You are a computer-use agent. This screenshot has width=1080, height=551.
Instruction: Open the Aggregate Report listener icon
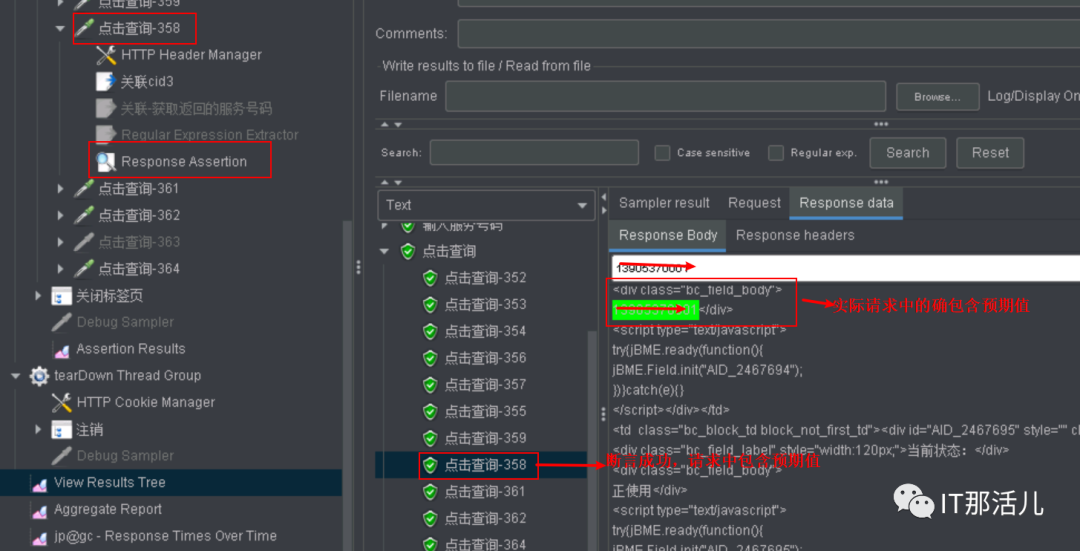(39, 510)
